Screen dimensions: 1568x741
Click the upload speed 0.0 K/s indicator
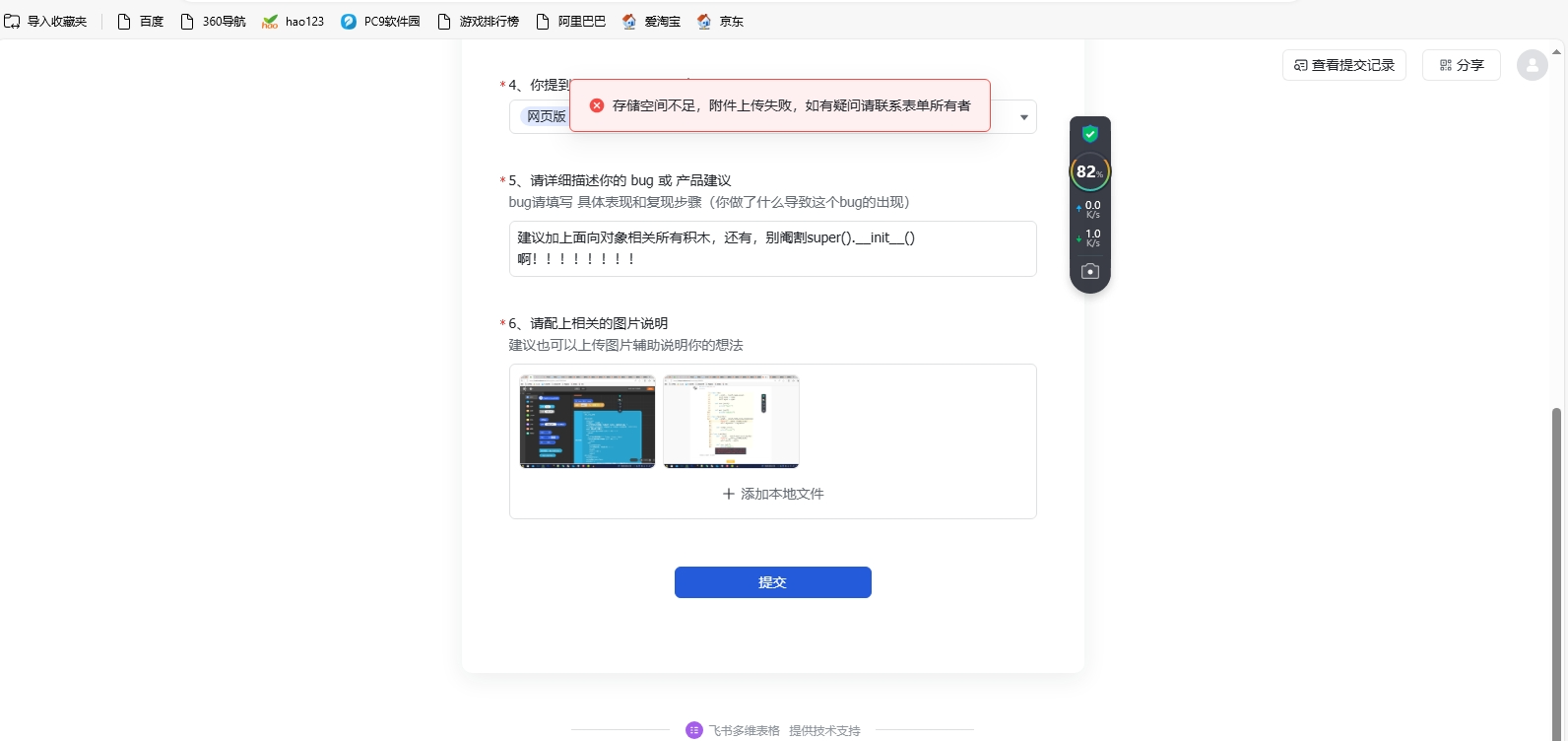pos(1090,209)
